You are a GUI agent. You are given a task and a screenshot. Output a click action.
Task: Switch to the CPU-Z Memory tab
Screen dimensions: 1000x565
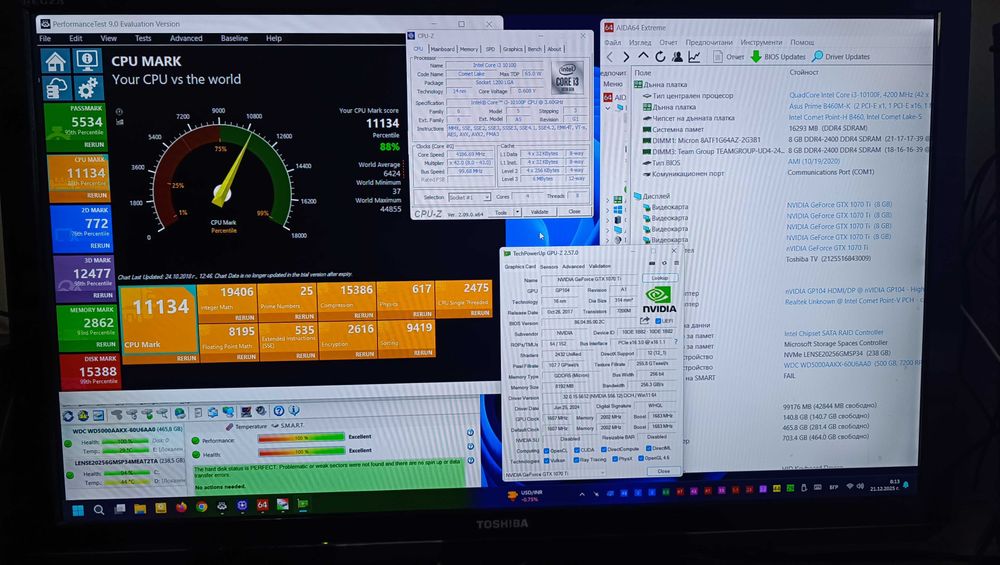point(469,49)
